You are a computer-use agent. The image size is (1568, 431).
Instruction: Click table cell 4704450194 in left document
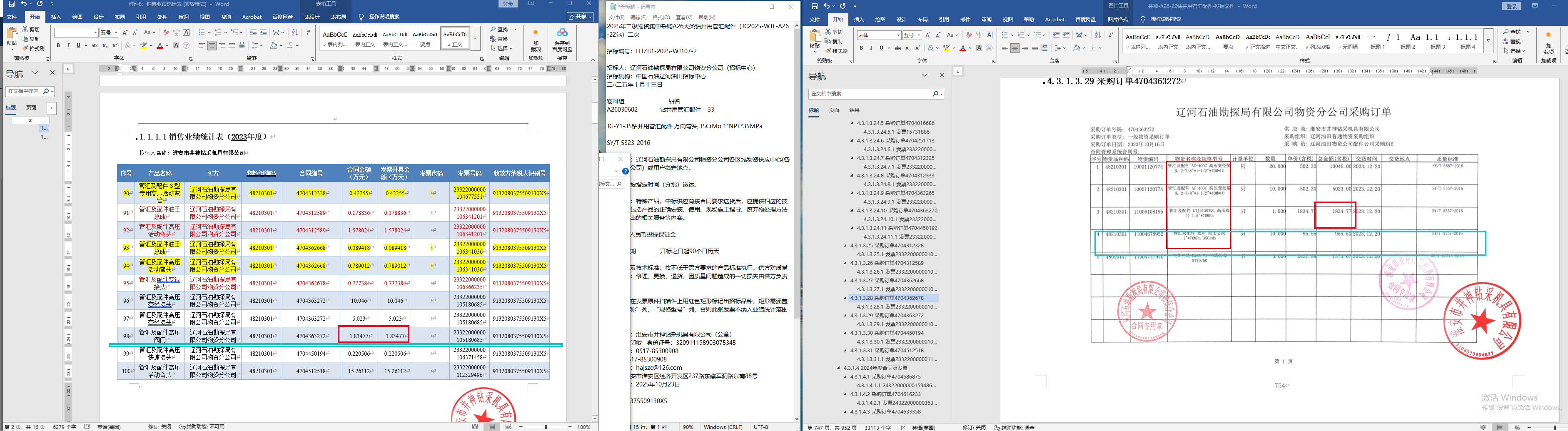click(x=311, y=354)
